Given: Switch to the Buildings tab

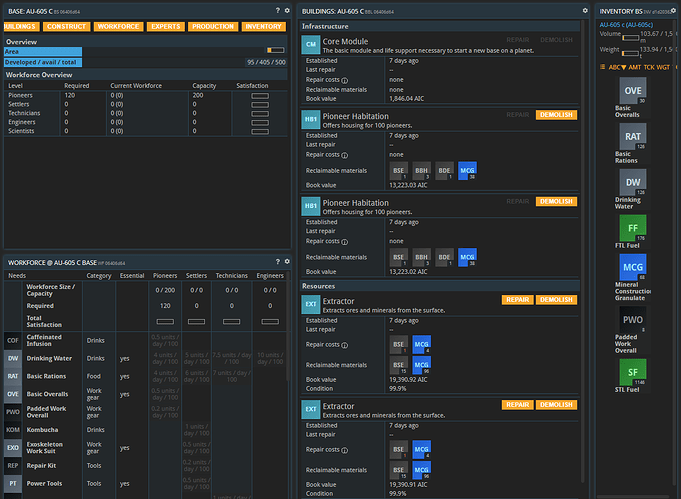Looking at the screenshot, I should coord(21,26).
